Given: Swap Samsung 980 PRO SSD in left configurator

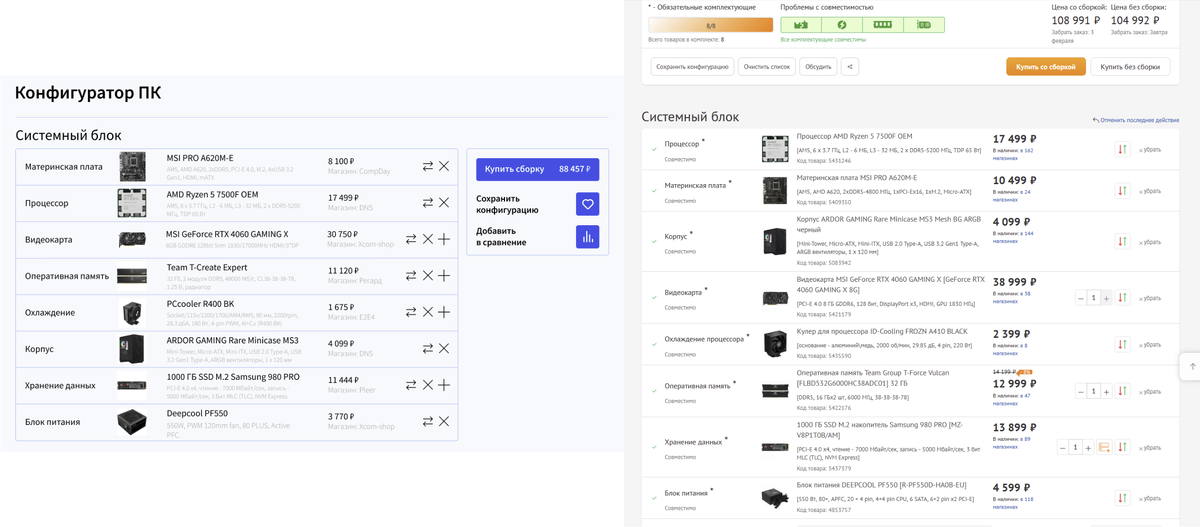Looking at the screenshot, I should point(410,385).
